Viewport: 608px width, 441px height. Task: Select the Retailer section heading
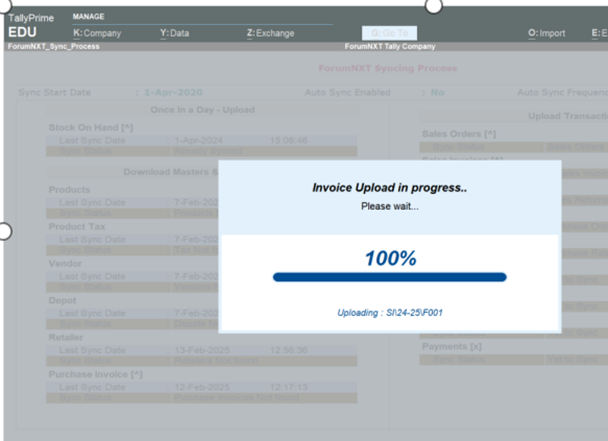pyautogui.click(x=66, y=337)
